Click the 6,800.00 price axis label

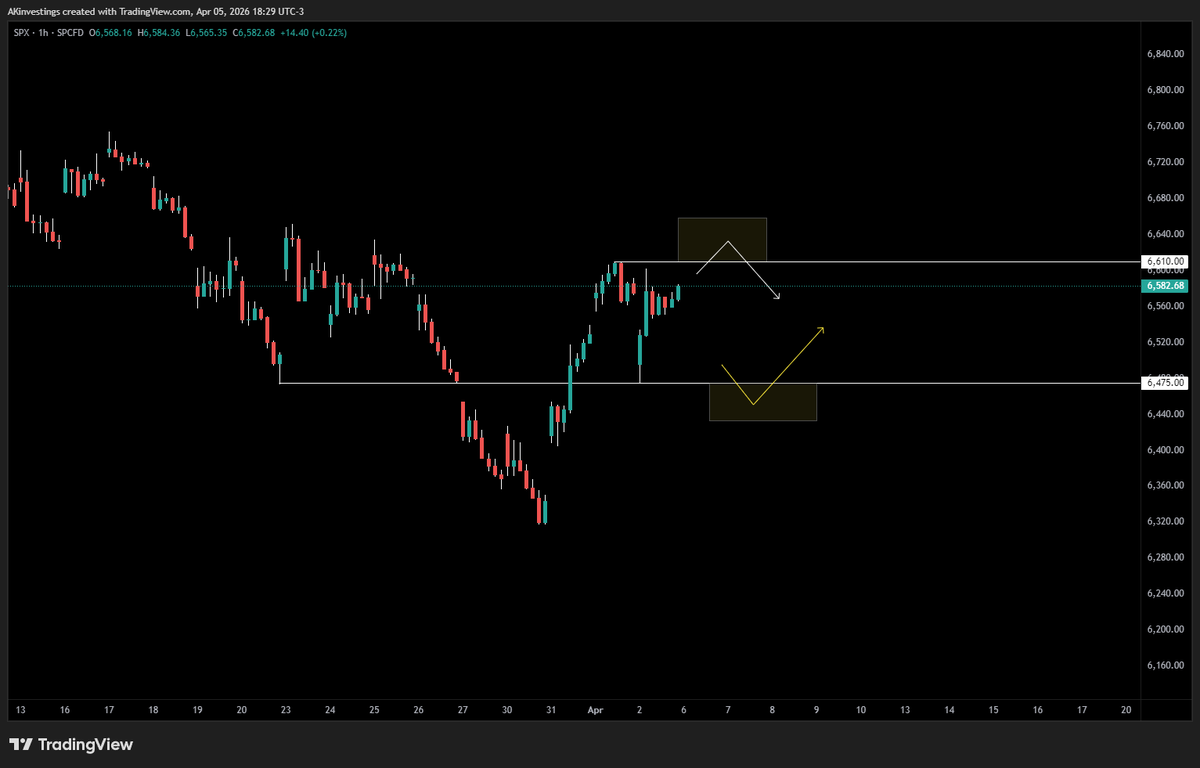click(1165, 90)
